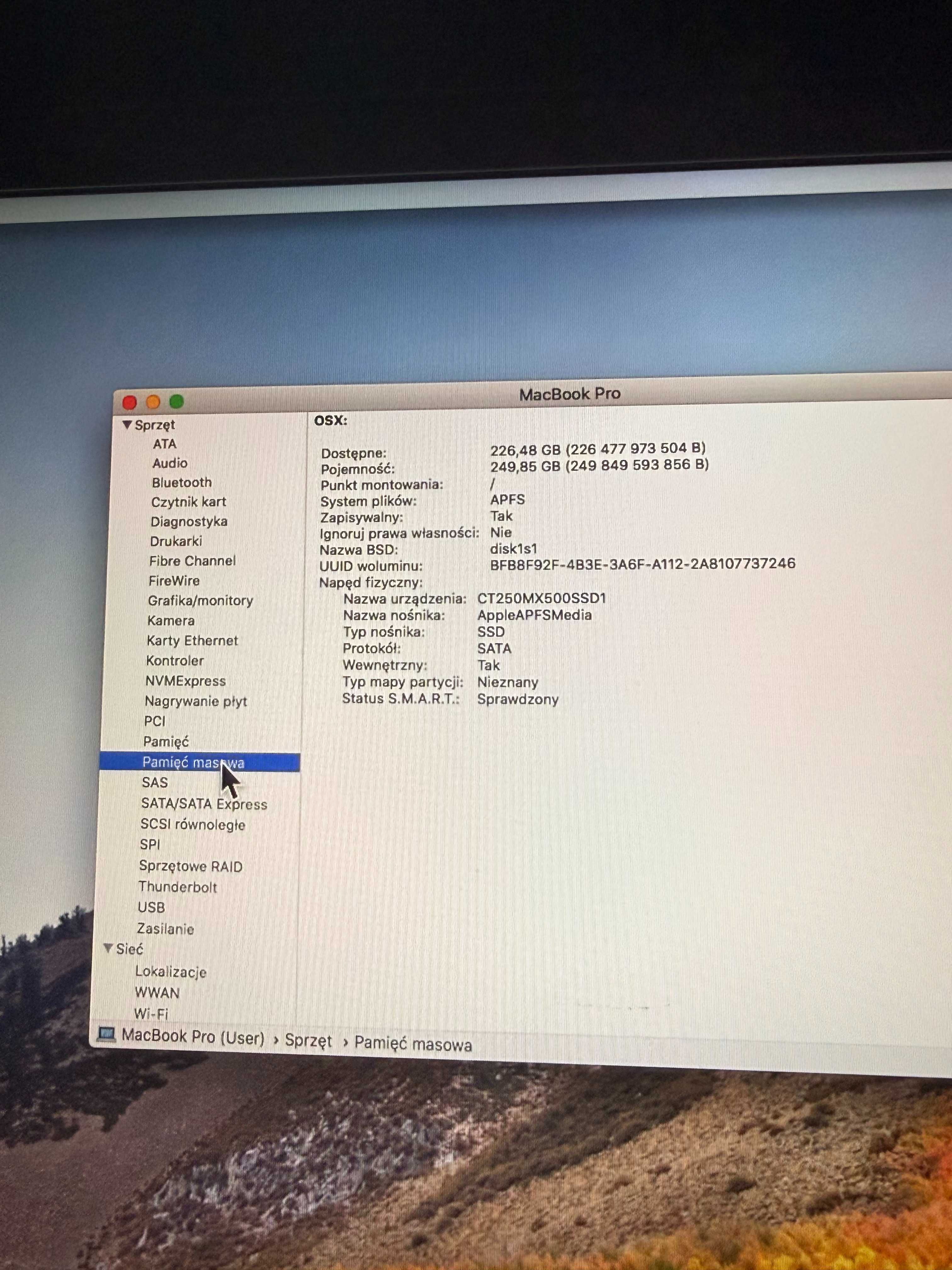Select PCI in the sidebar

(x=154, y=721)
